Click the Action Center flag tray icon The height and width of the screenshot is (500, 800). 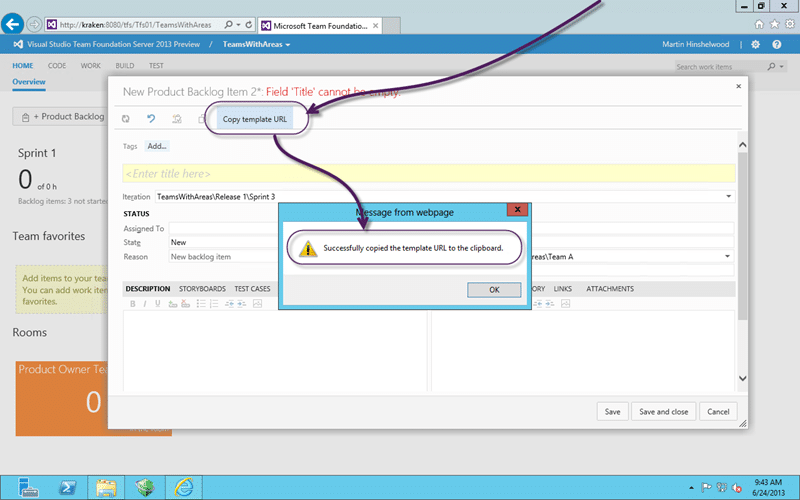click(706, 488)
